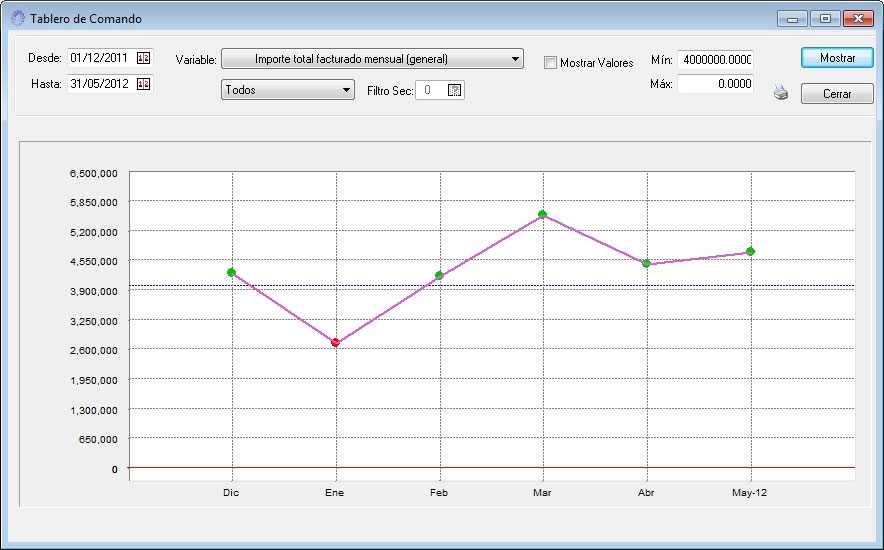
Task: Maximize the Tablero de Comando window
Action: (825, 18)
